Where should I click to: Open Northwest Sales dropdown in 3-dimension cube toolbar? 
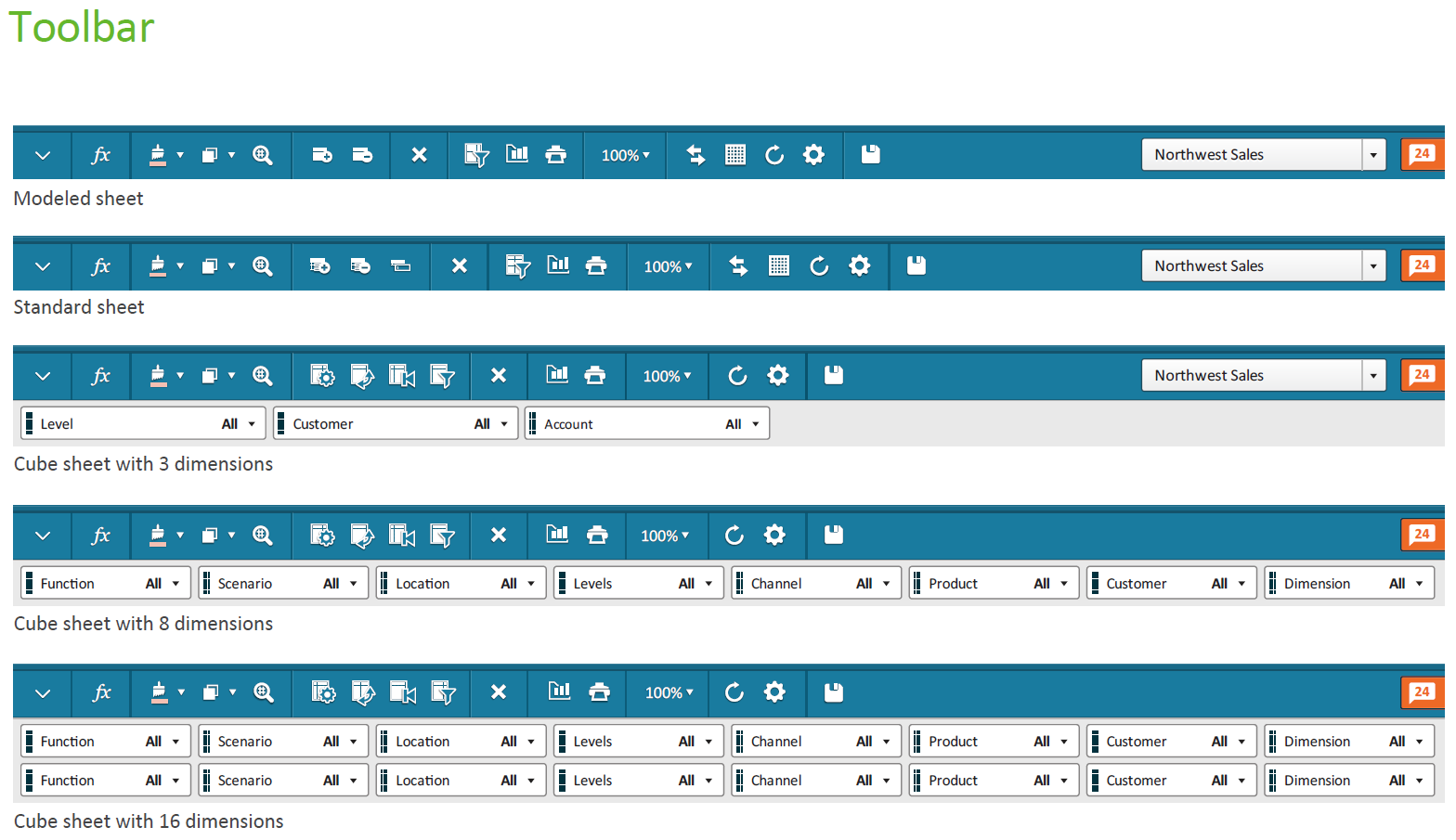1373,376
